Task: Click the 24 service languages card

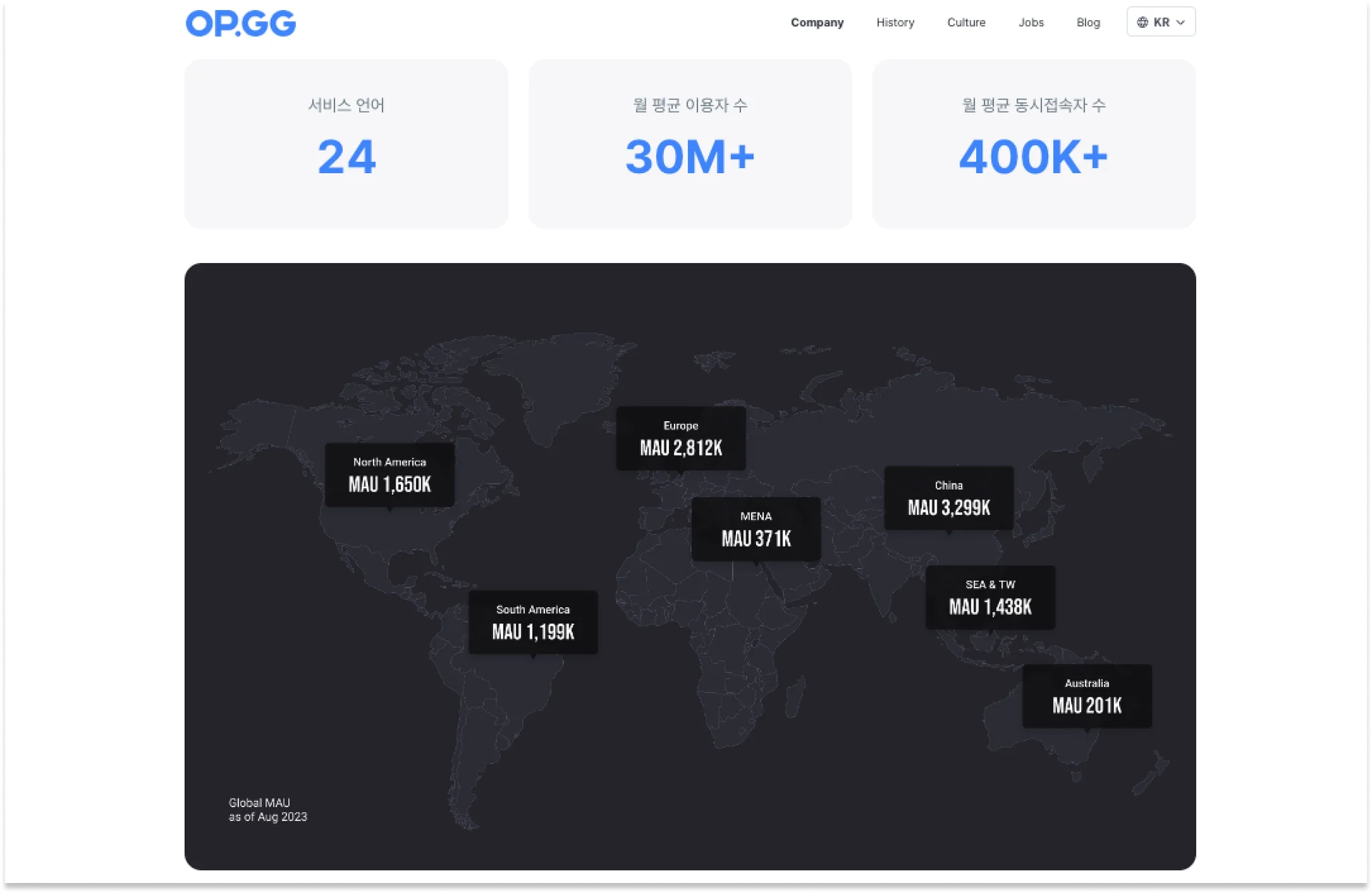Action: pyautogui.click(x=346, y=144)
